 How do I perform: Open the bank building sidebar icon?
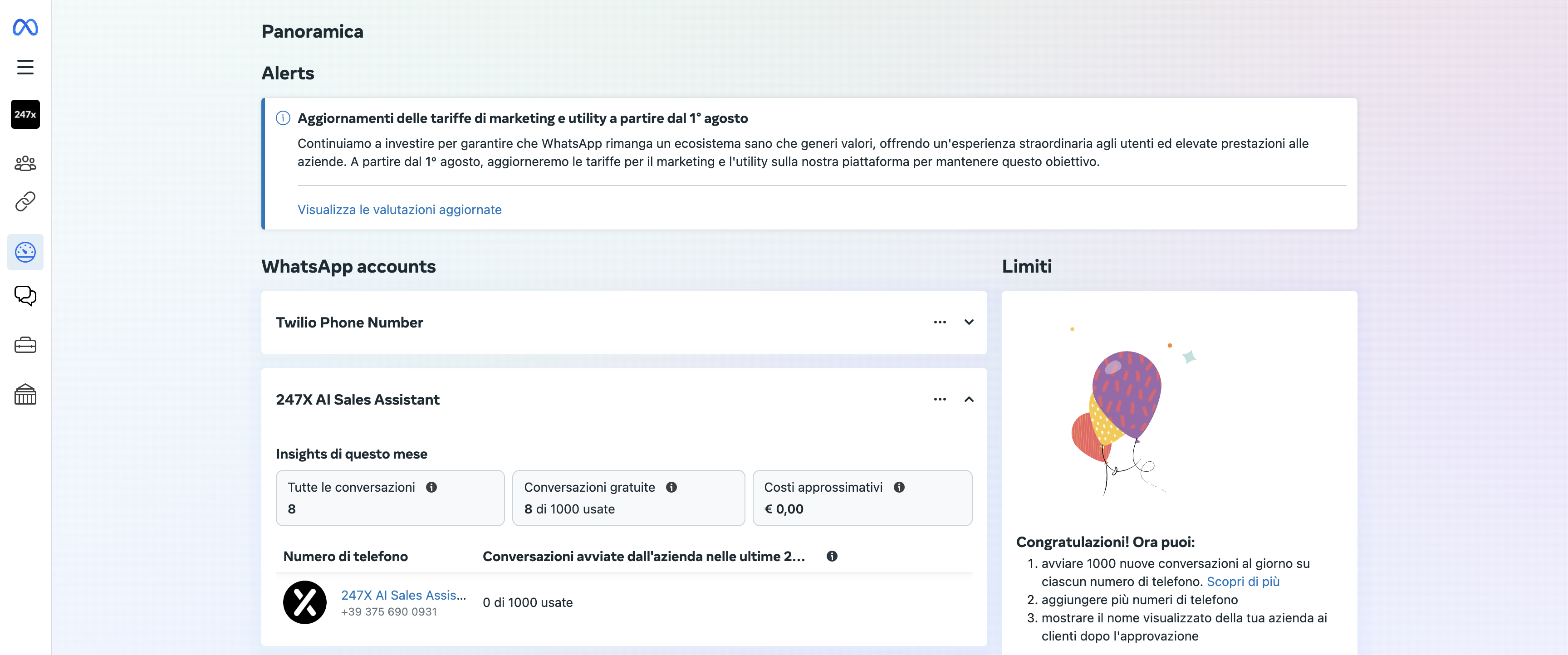tap(25, 395)
